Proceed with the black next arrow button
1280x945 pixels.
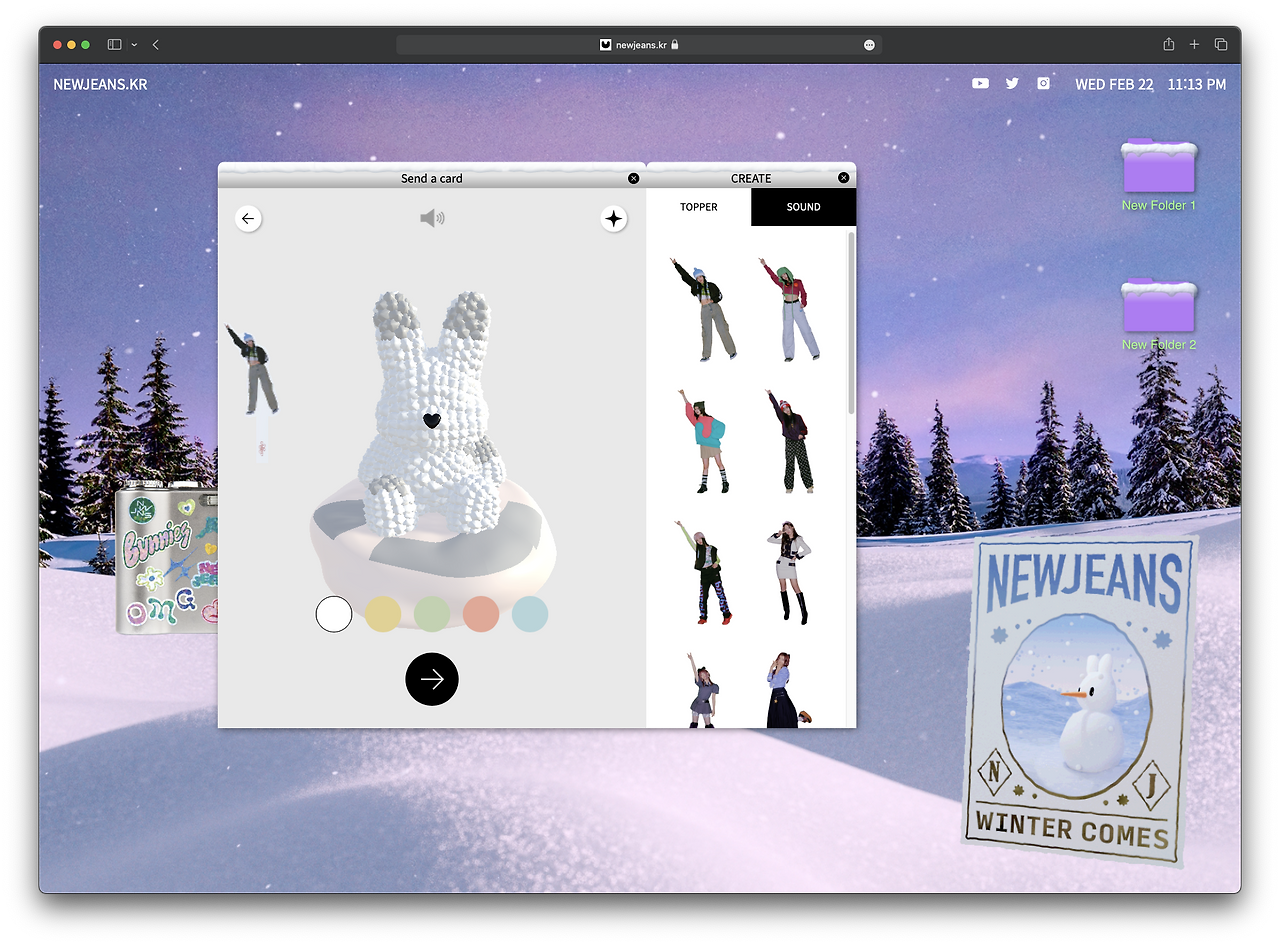pyautogui.click(x=432, y=680)
